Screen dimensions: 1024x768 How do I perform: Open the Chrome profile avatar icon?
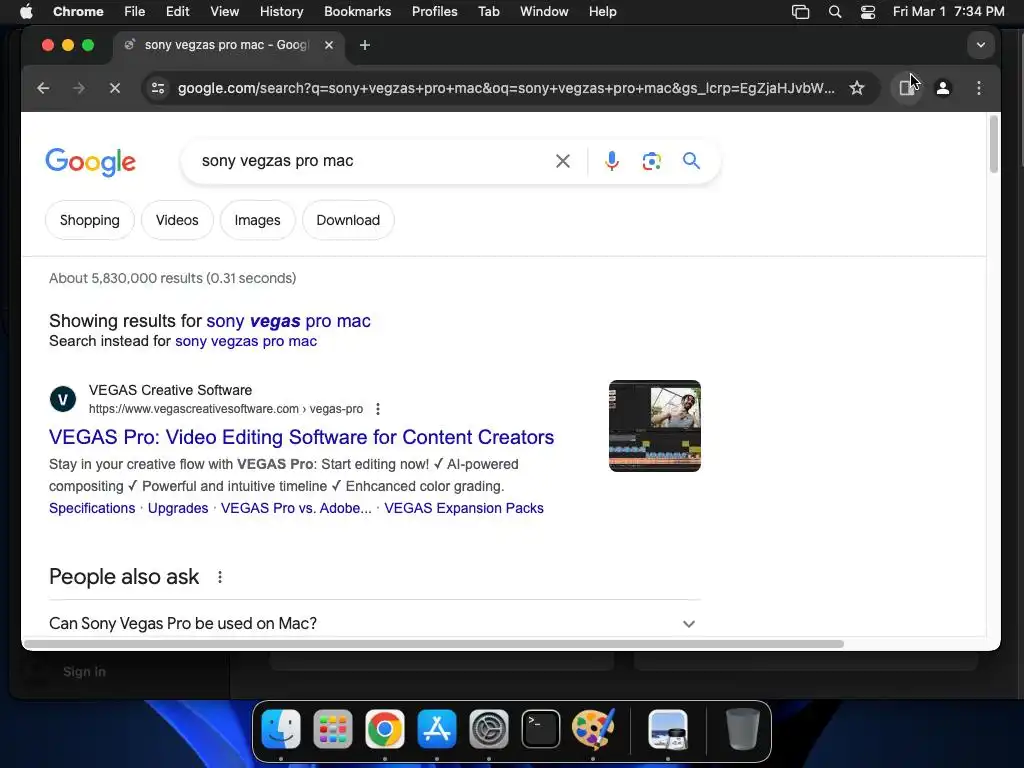tap(942, 88)
